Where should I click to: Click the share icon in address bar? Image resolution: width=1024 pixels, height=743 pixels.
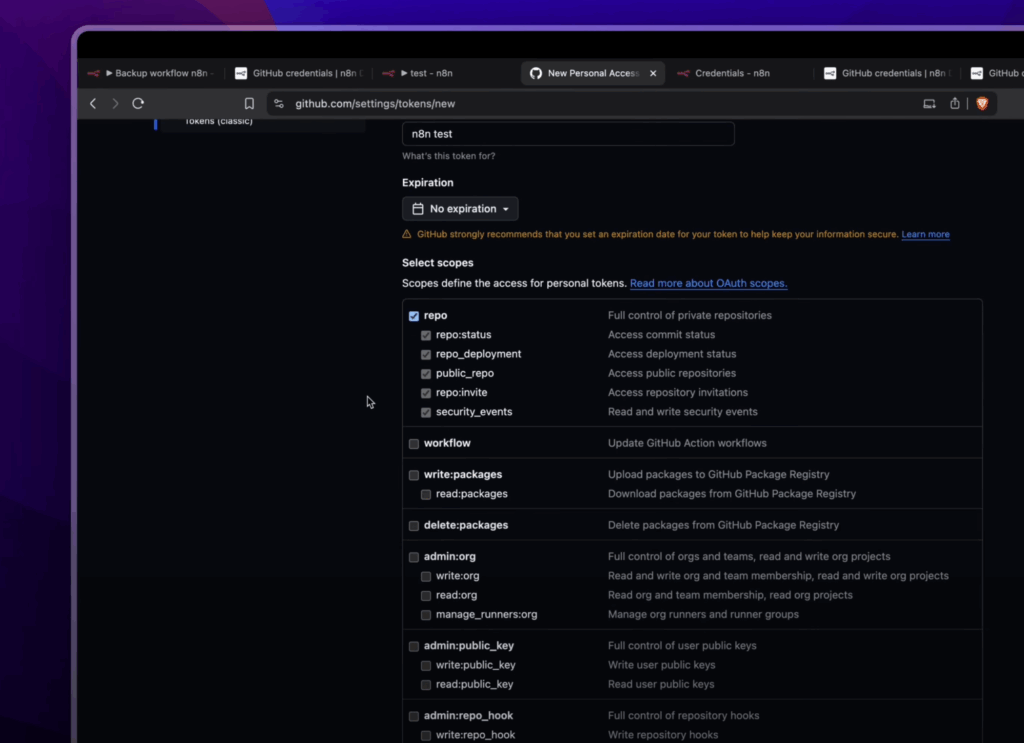pos(954,103)
